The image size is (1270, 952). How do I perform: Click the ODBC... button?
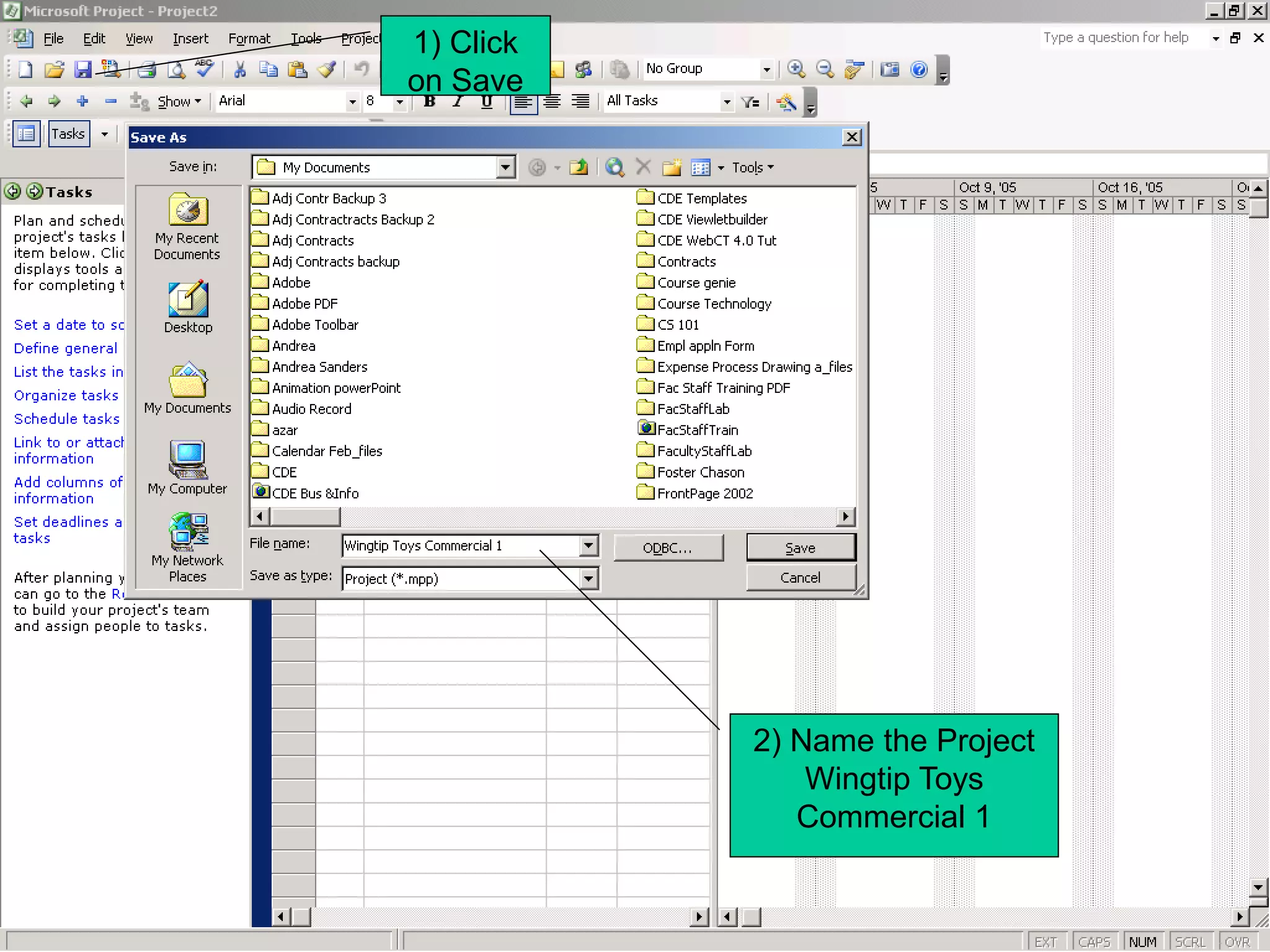668,548
